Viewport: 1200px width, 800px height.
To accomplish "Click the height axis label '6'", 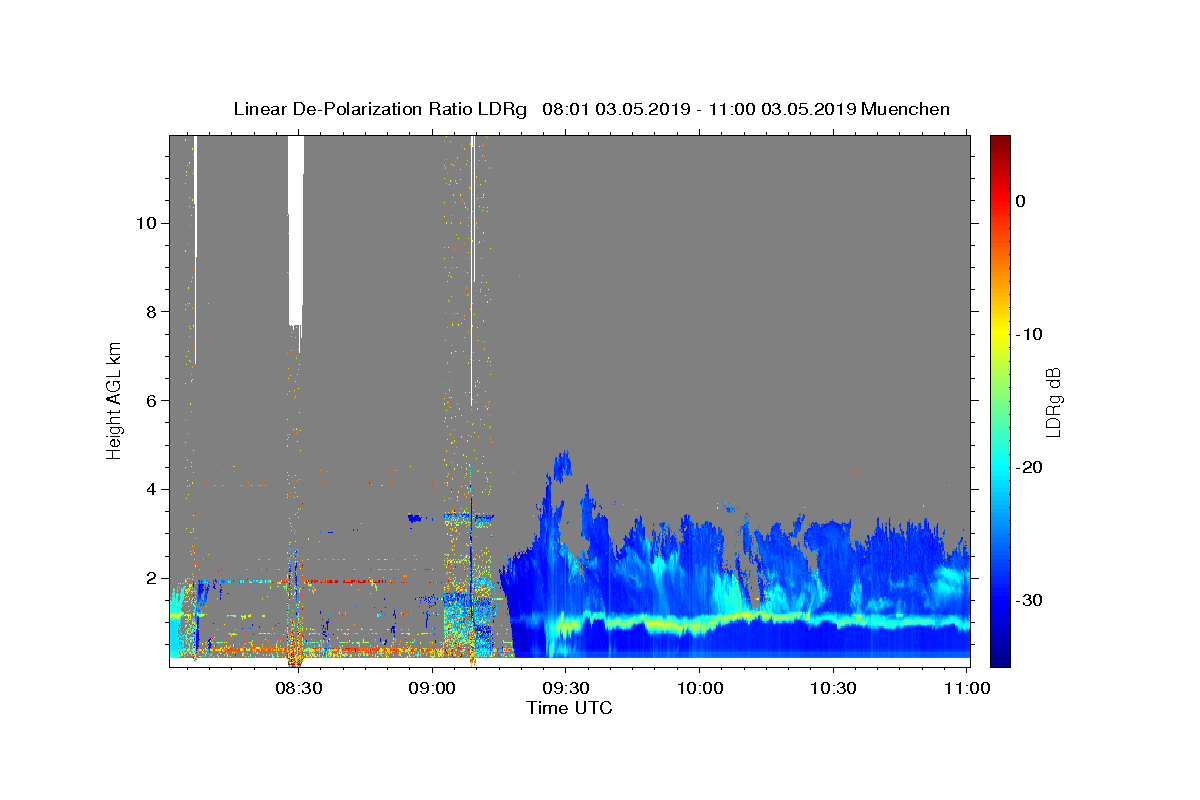I will click(x=151, y=400).
